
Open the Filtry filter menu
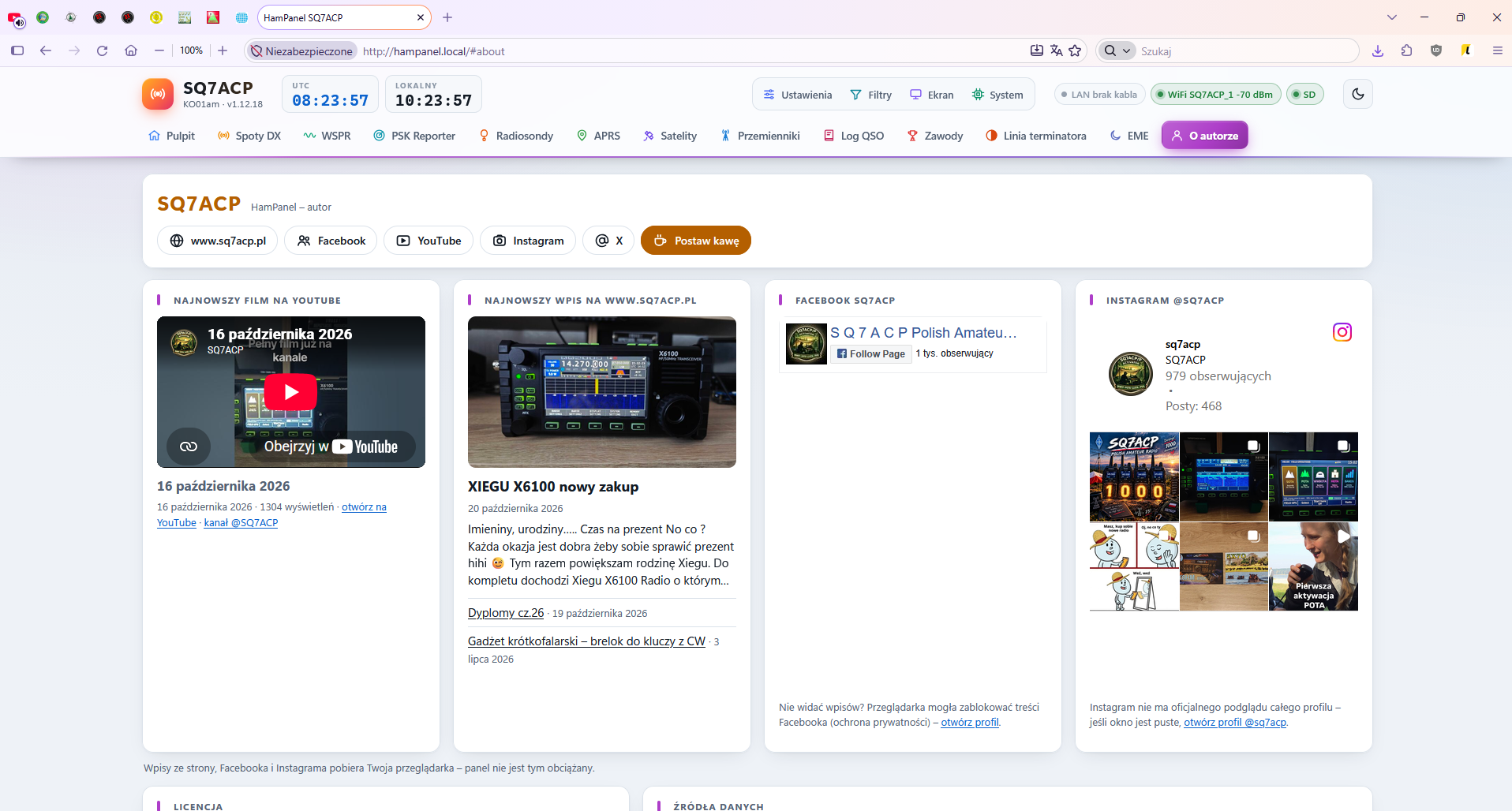tap(870, 95)
